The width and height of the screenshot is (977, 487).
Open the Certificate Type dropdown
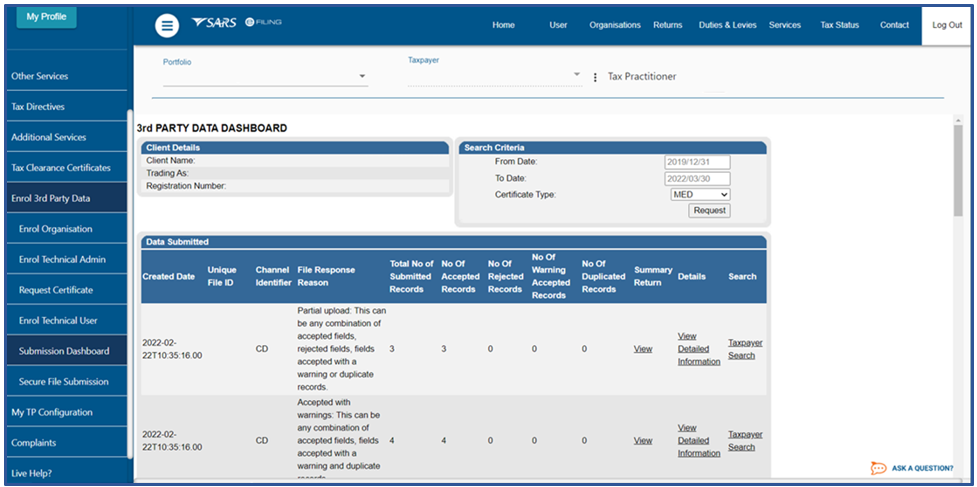(700, 194)
